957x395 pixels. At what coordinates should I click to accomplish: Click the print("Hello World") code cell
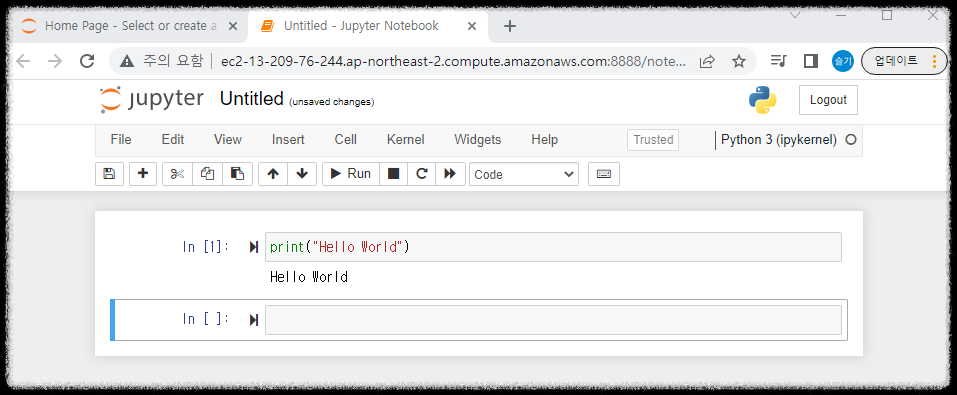tap(553, 247)
